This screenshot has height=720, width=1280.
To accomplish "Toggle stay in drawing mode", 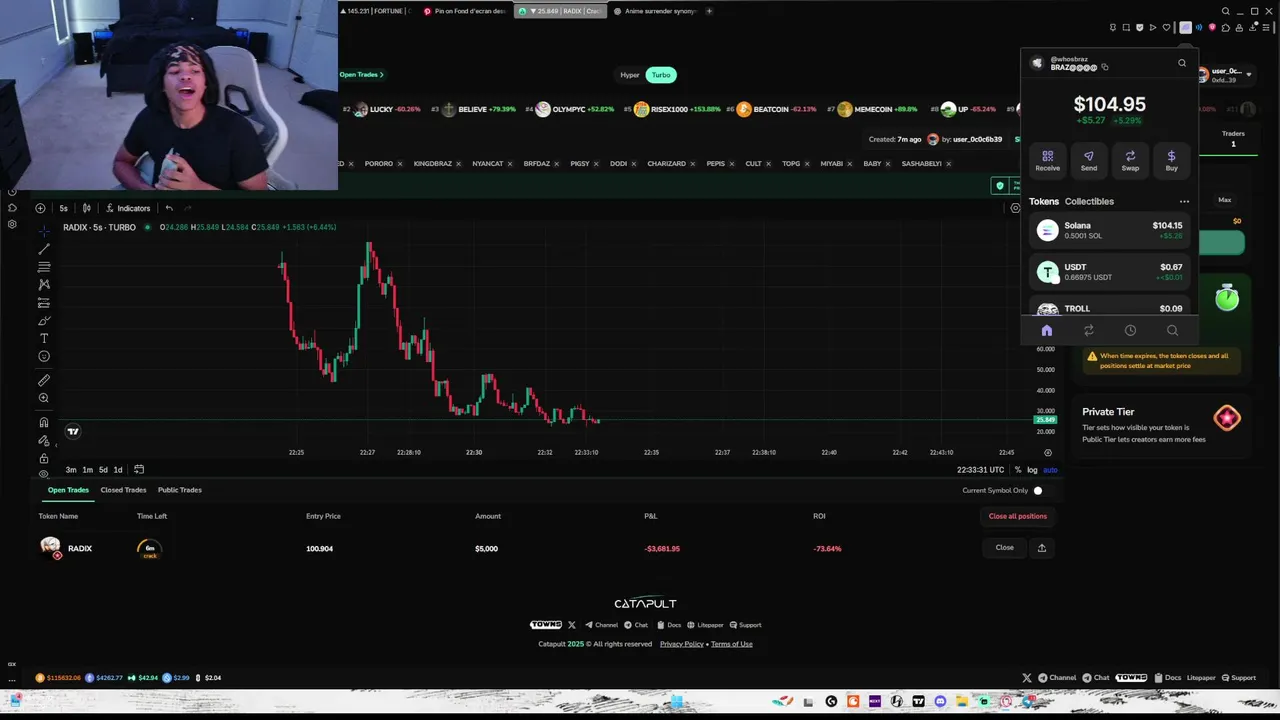I will [x=44, y=440].
